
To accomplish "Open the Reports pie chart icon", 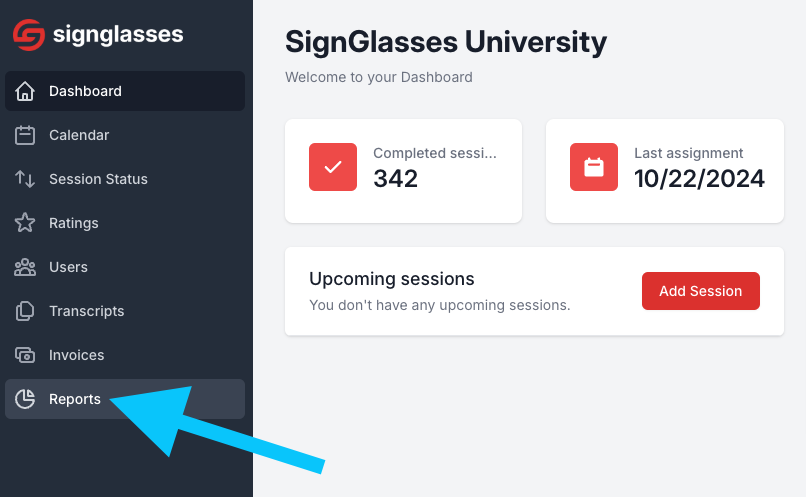I will pos(25,399).
